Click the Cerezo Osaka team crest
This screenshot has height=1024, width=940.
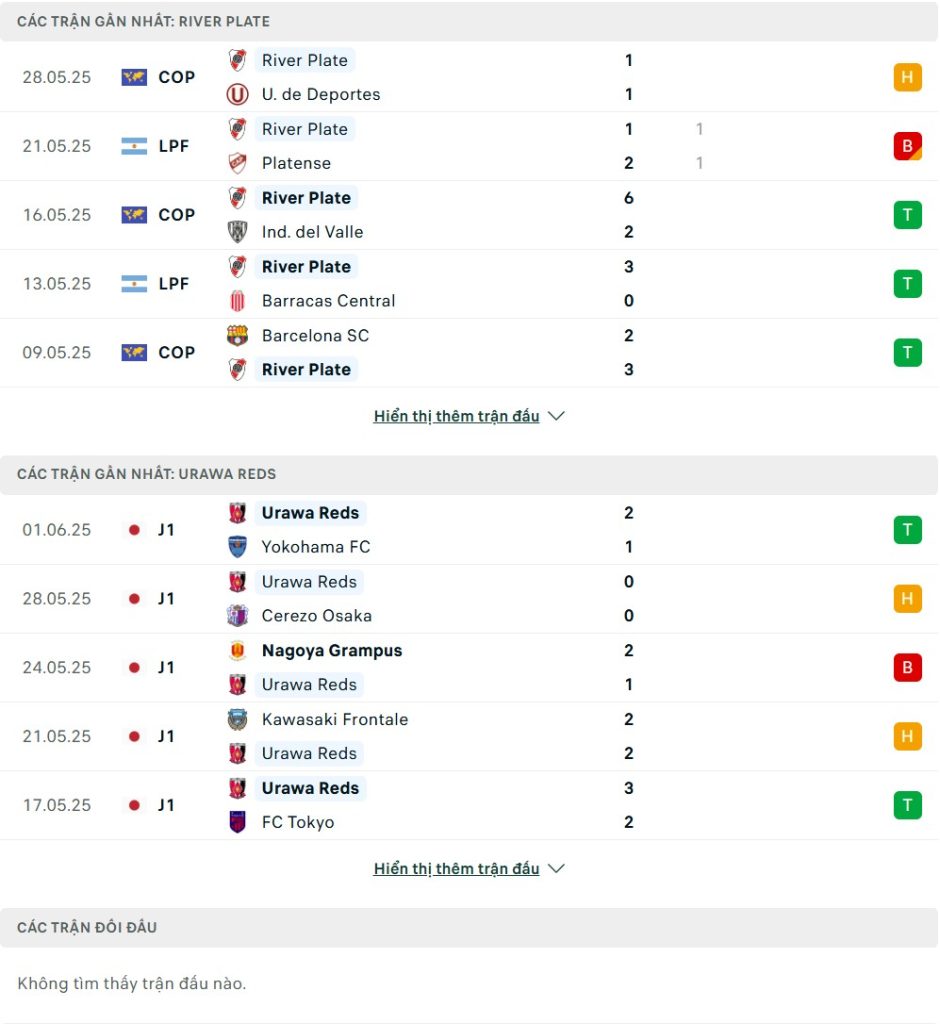pos(237,616)
